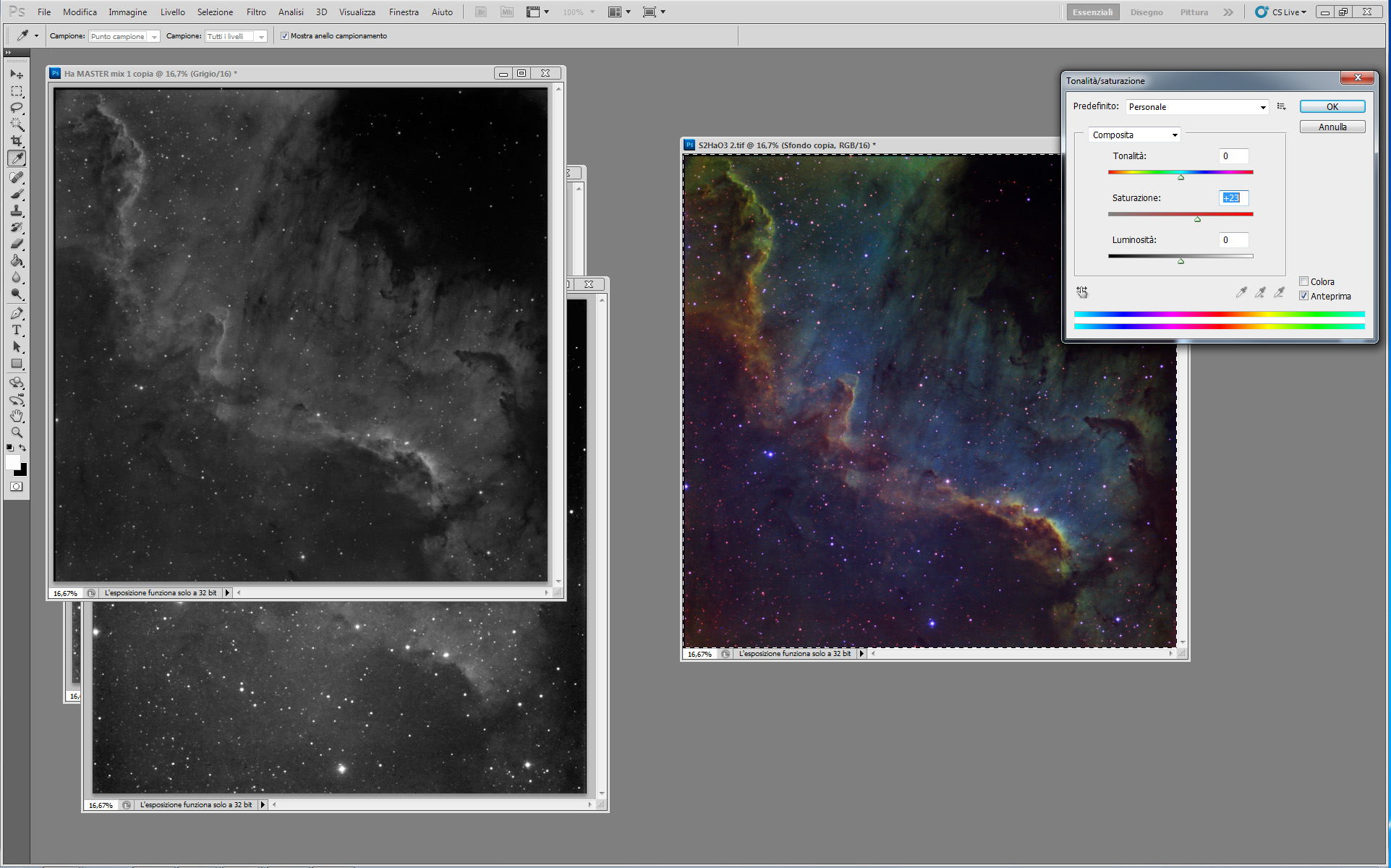The height and width of the screenshot is (868, 1391).
Task: Toggle Quick Mask mode
Action: click(17, 487)
